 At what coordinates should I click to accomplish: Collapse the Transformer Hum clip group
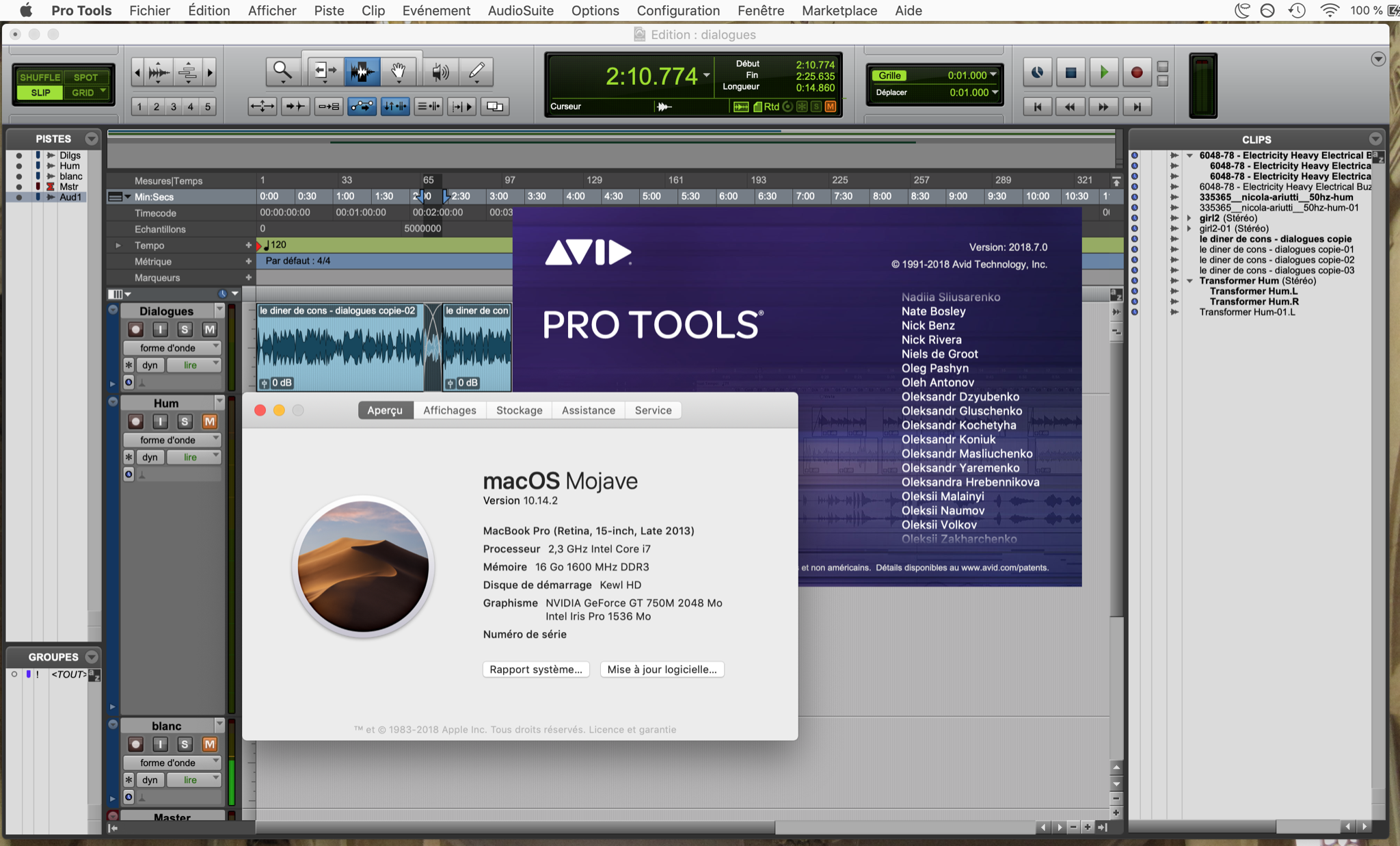[1189, 281]
